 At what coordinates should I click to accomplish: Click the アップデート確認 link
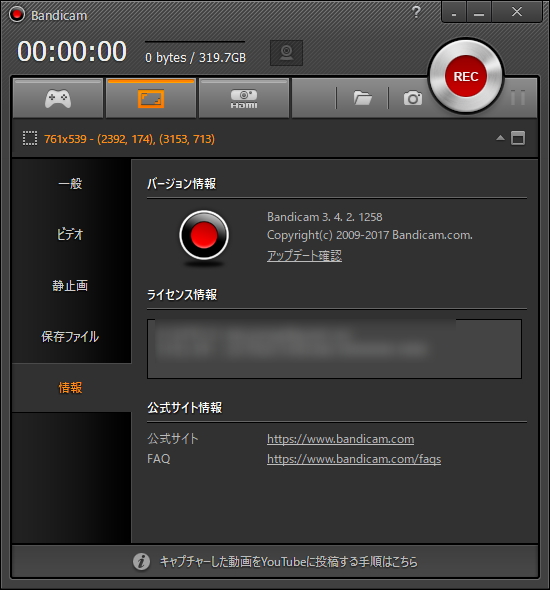(x=304, y=255)
